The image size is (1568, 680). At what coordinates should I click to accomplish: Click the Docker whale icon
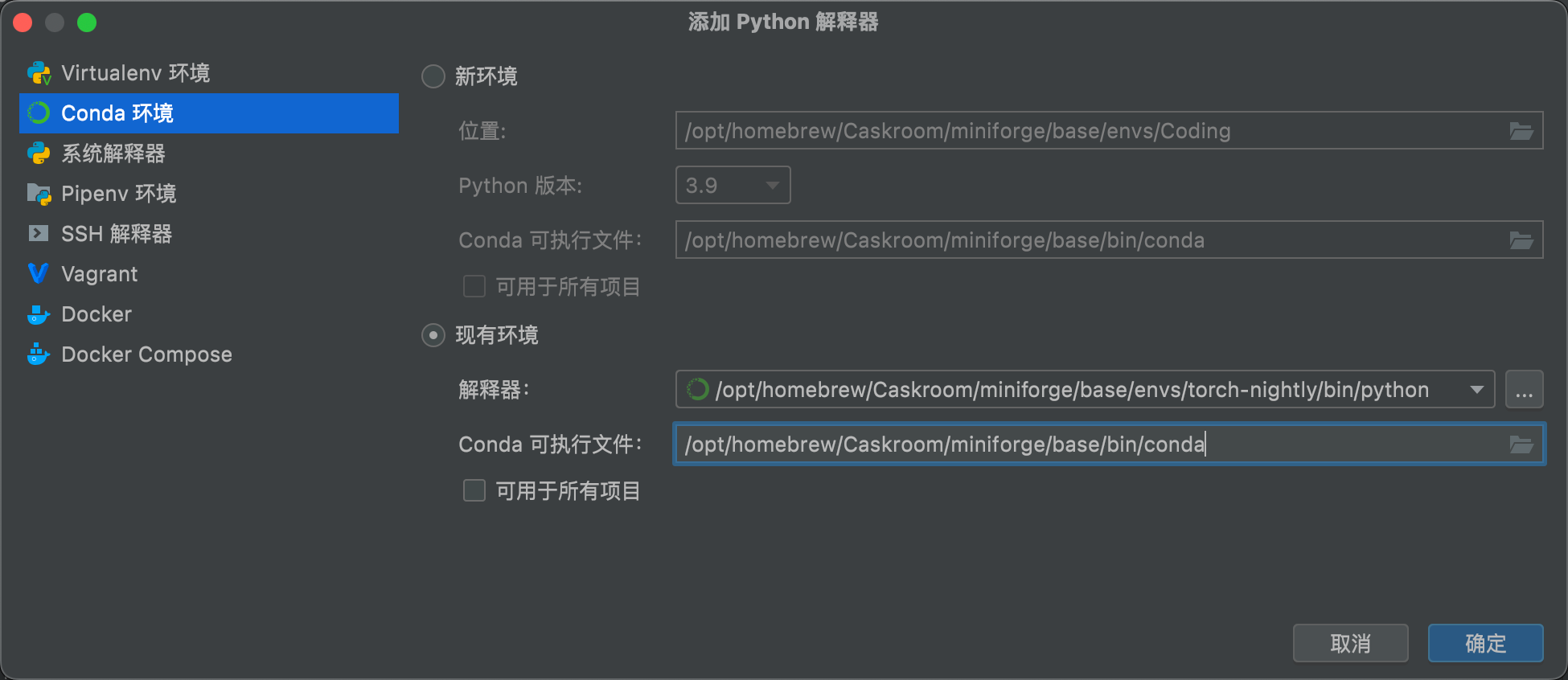pyautogui.click(x=39, y=314)
